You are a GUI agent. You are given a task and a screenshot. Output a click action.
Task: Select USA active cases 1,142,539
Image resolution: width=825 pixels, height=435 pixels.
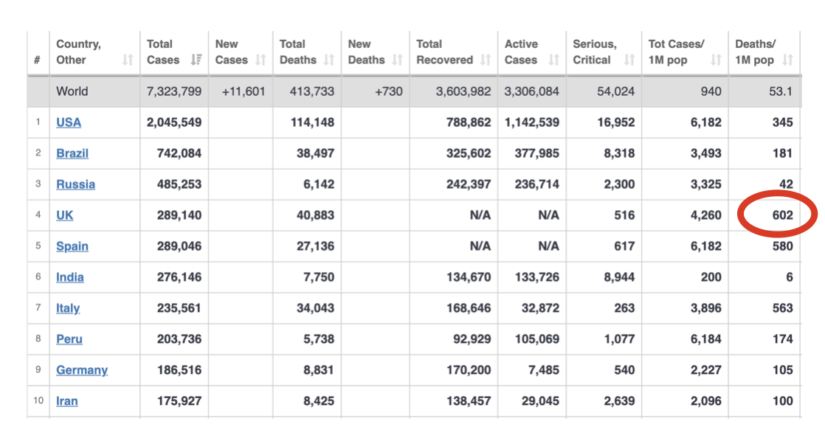coord(532,123)
